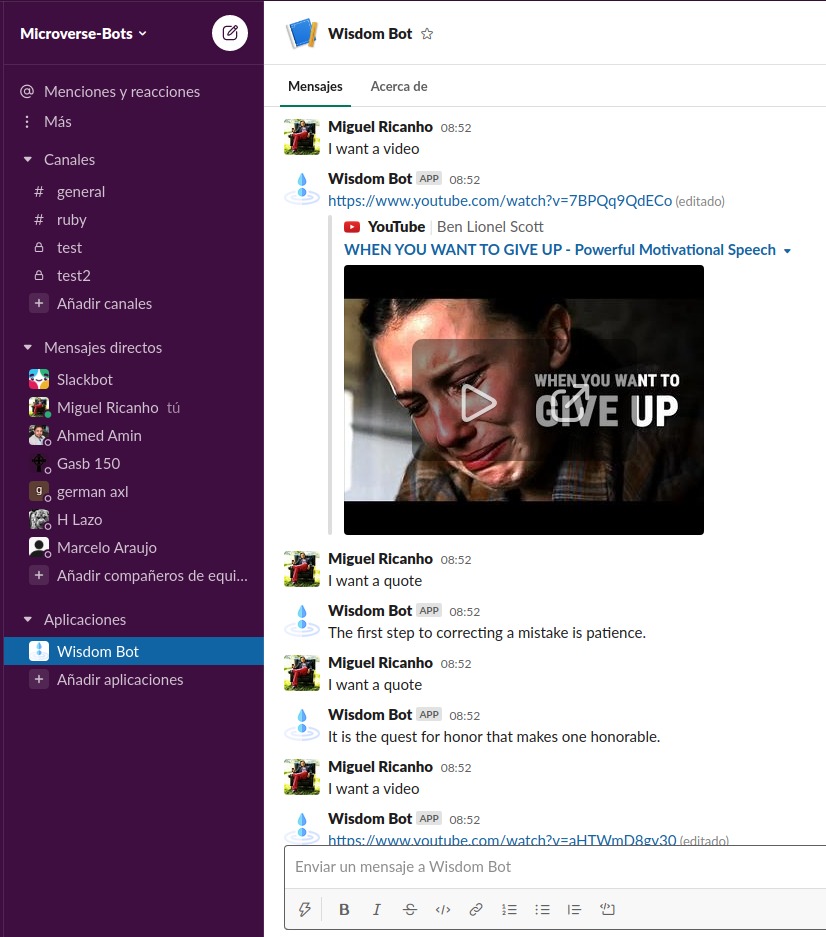Click Wisdom Bot sender name above first link
826x937 pixels.
coord(369,179)
